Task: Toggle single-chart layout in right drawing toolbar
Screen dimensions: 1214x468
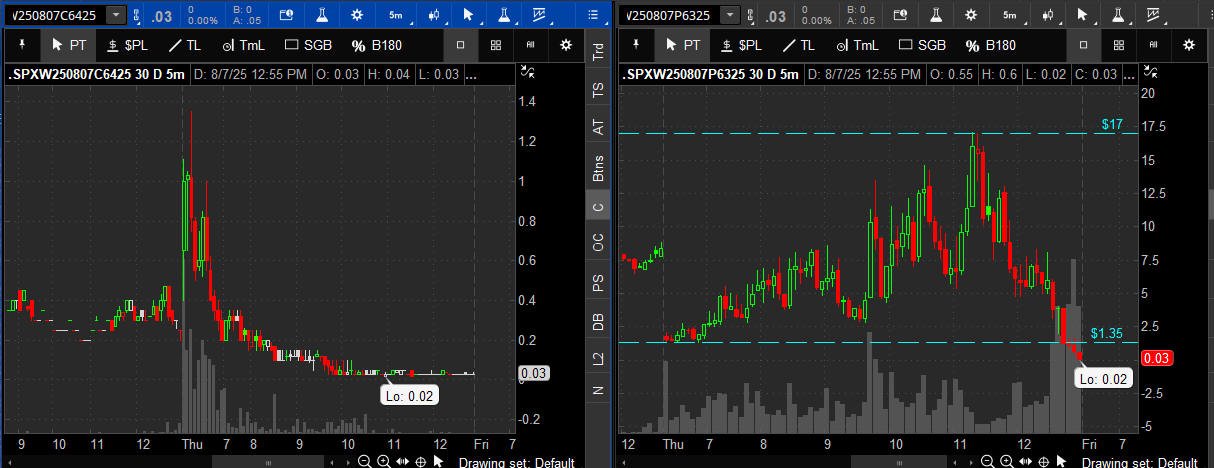Action: [1083, 45]
